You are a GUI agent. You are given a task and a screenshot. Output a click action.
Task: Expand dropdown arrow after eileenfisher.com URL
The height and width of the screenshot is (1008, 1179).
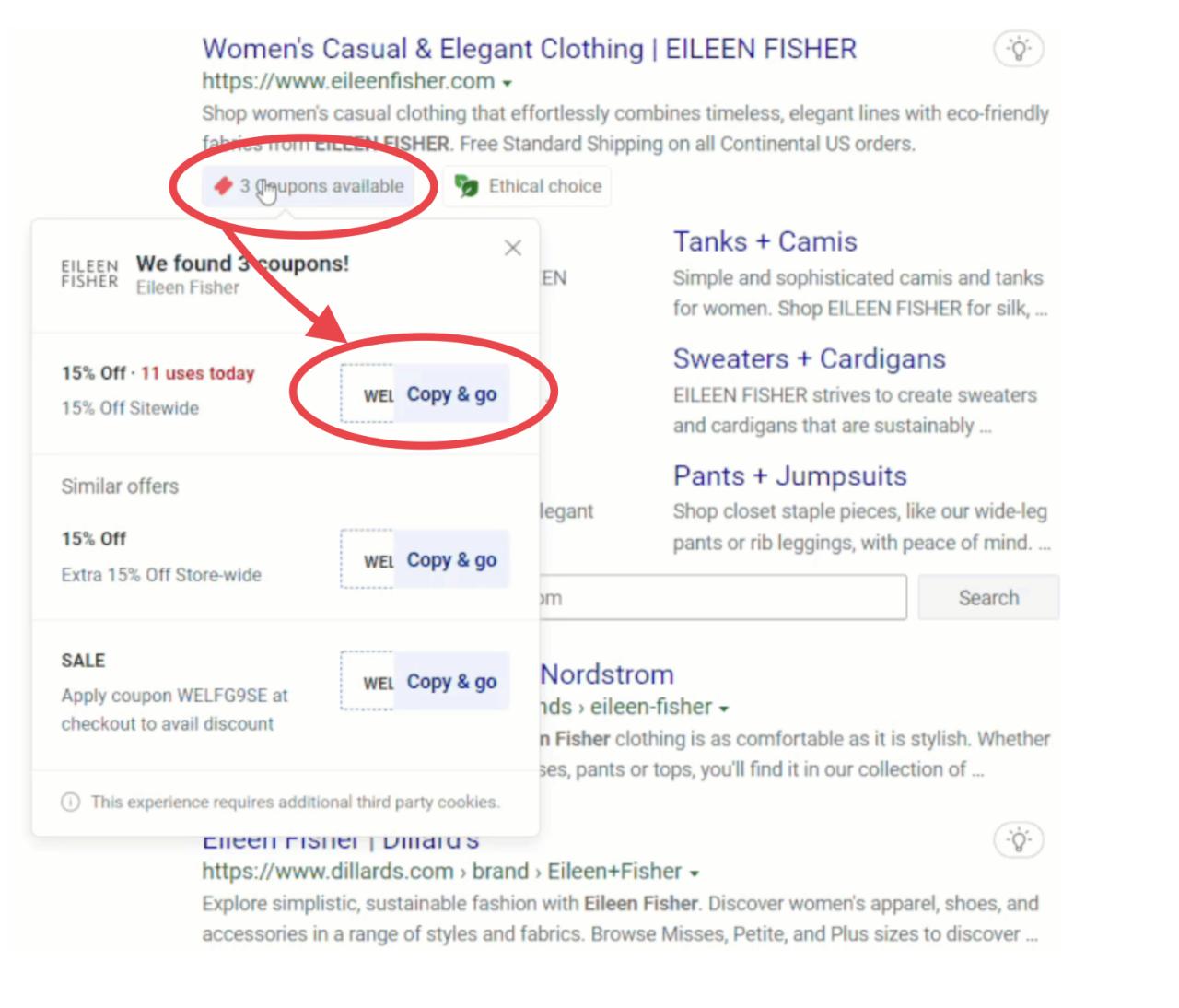tap(507, 83)
